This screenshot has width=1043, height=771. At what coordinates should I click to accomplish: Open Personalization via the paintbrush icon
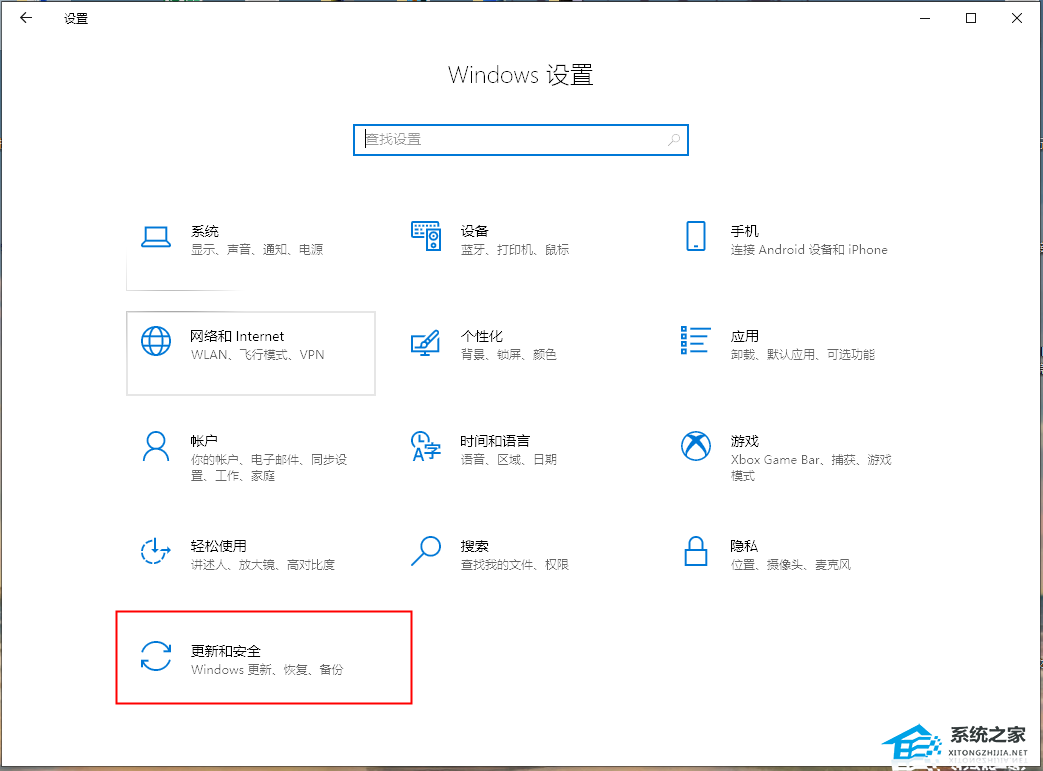[x=426, y=341]
